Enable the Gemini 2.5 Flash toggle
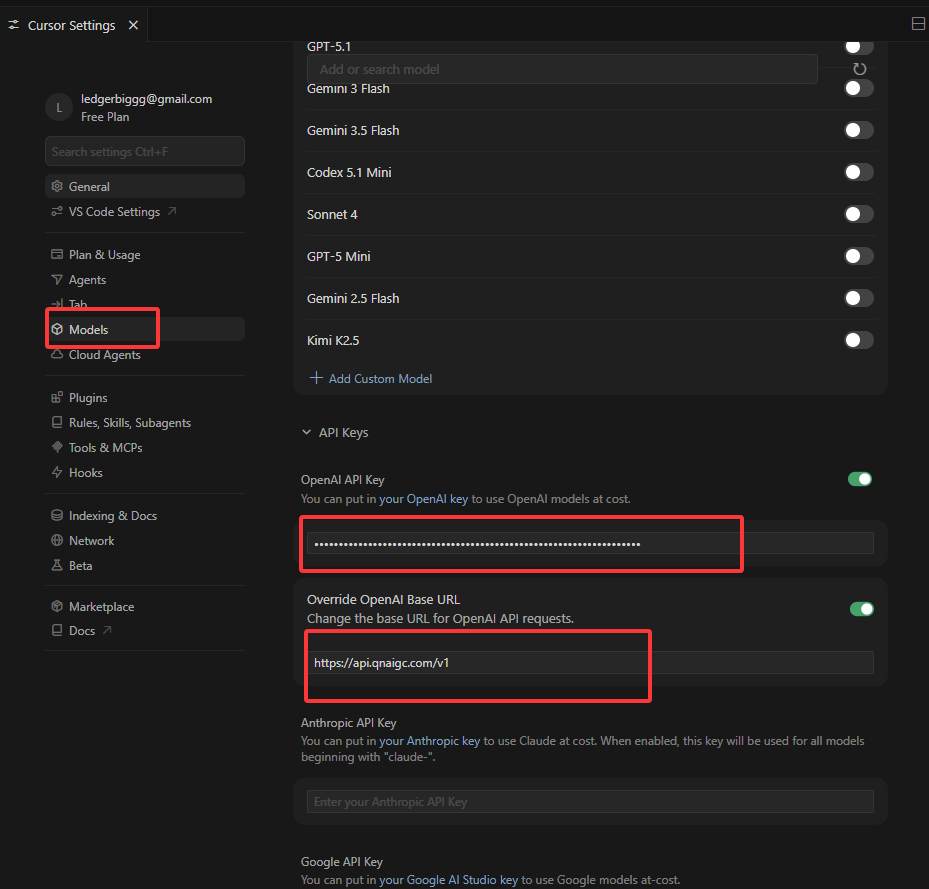This screenshot has height=889, width=929. point(858,298)
